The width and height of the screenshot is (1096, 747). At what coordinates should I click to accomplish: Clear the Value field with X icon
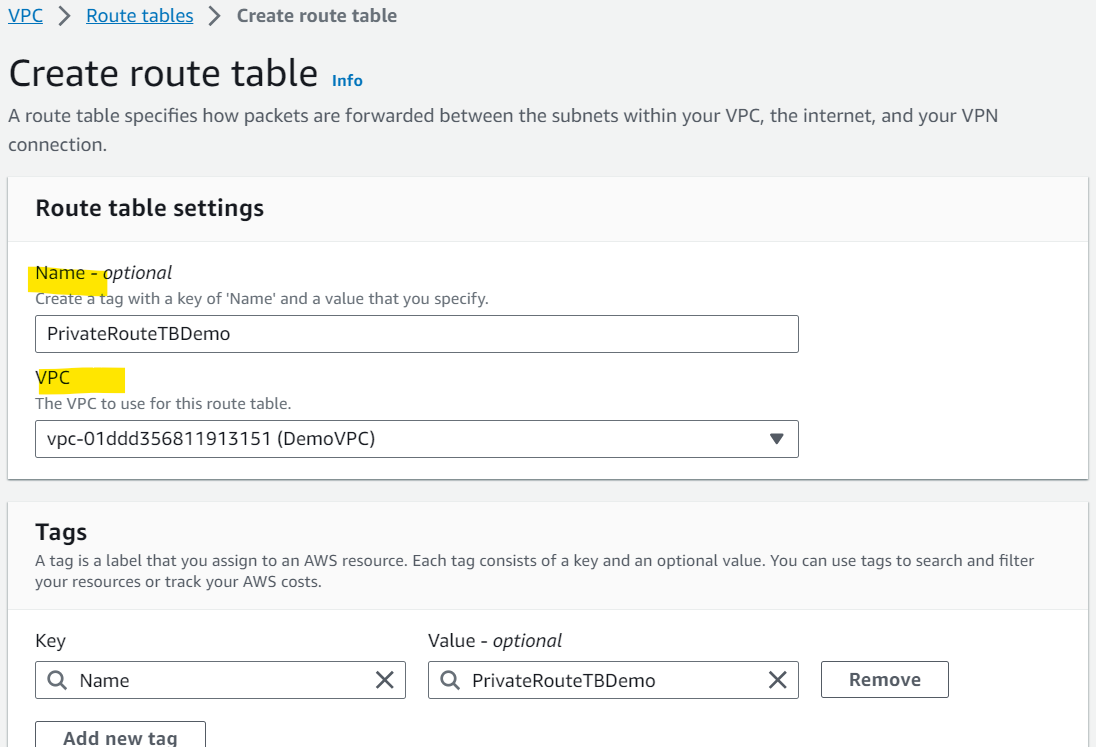point(777,680)
